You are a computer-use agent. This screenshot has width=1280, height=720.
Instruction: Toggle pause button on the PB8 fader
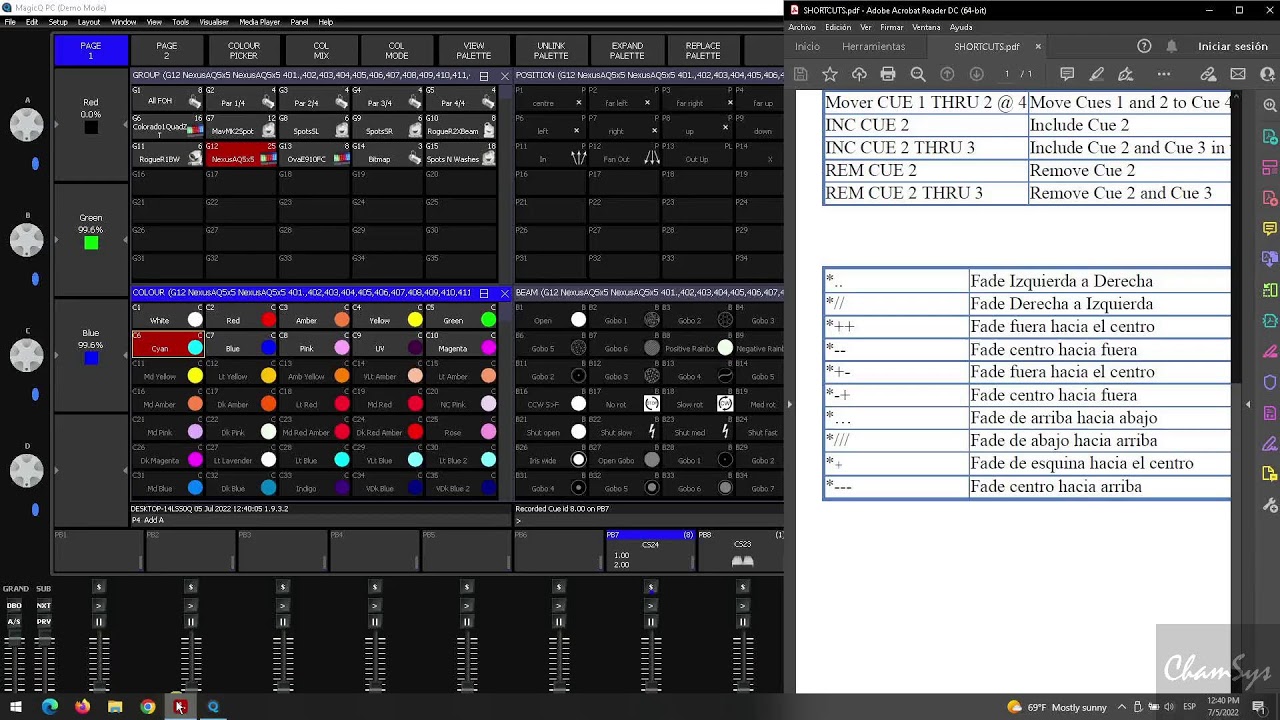point(743,622)
